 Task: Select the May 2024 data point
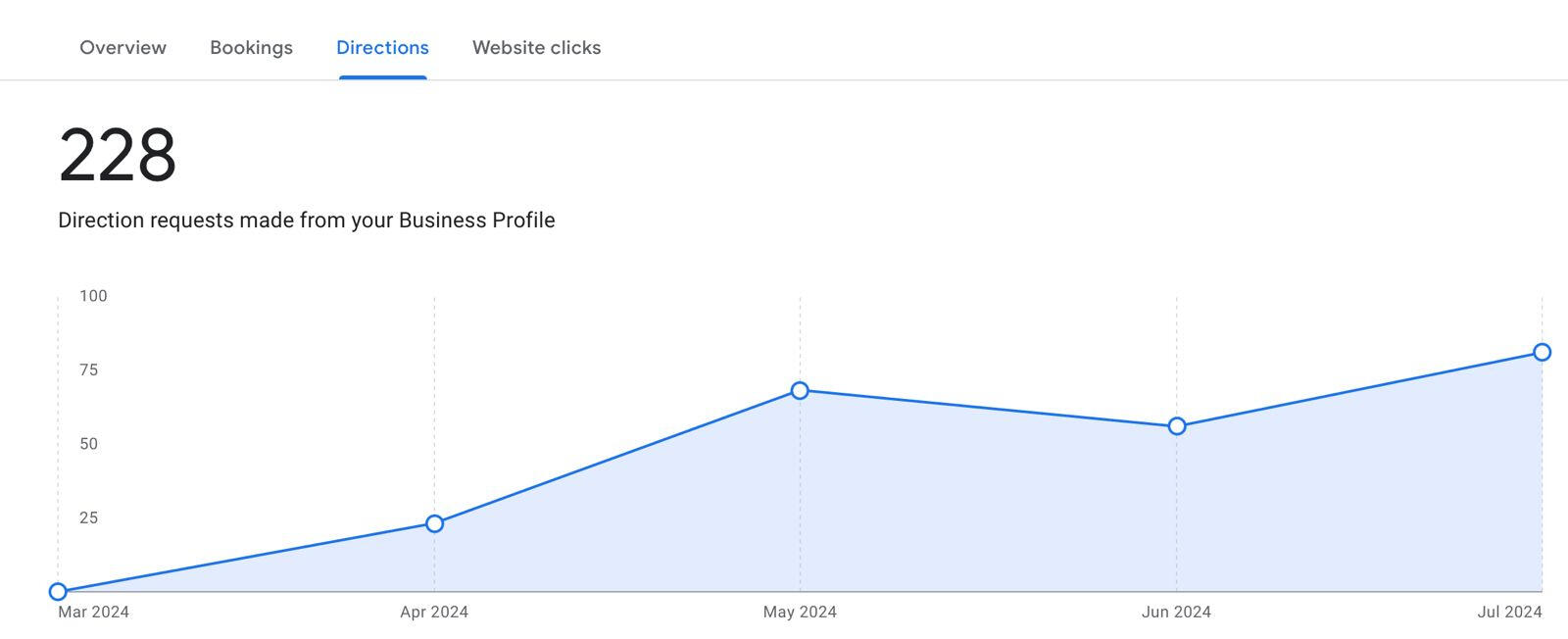coord(800,390)
